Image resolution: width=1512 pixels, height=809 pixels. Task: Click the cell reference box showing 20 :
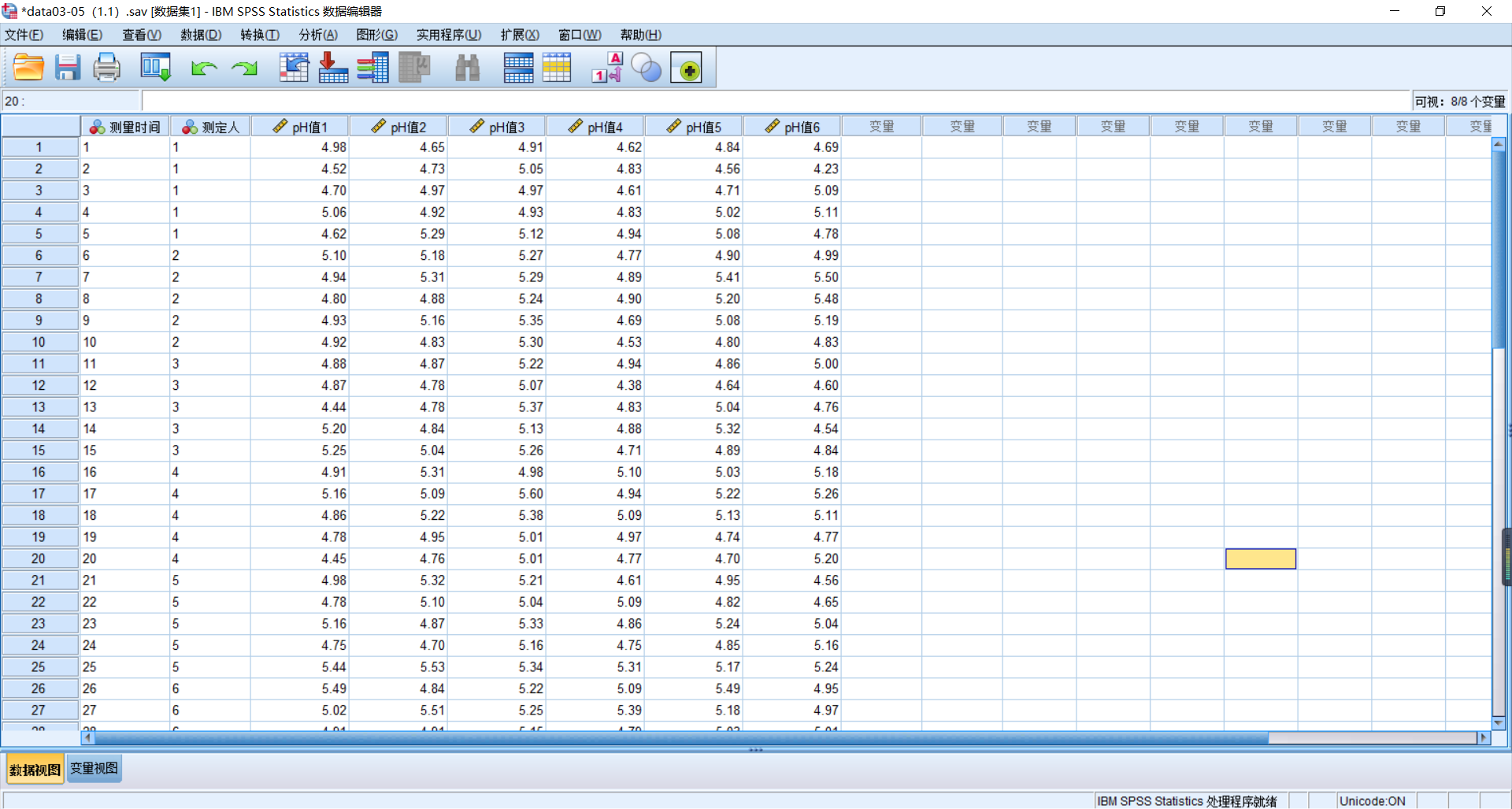coord(71,102)
